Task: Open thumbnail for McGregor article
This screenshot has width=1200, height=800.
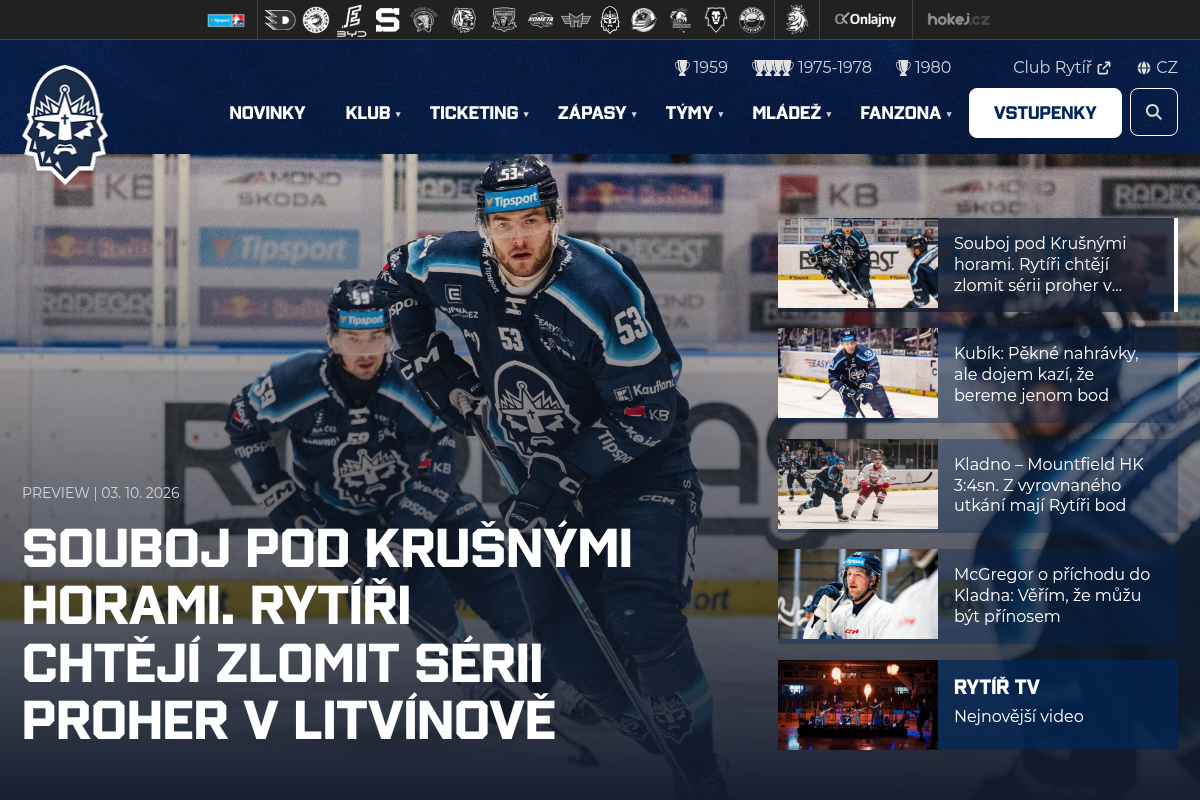Action: [x=858, y=594]
